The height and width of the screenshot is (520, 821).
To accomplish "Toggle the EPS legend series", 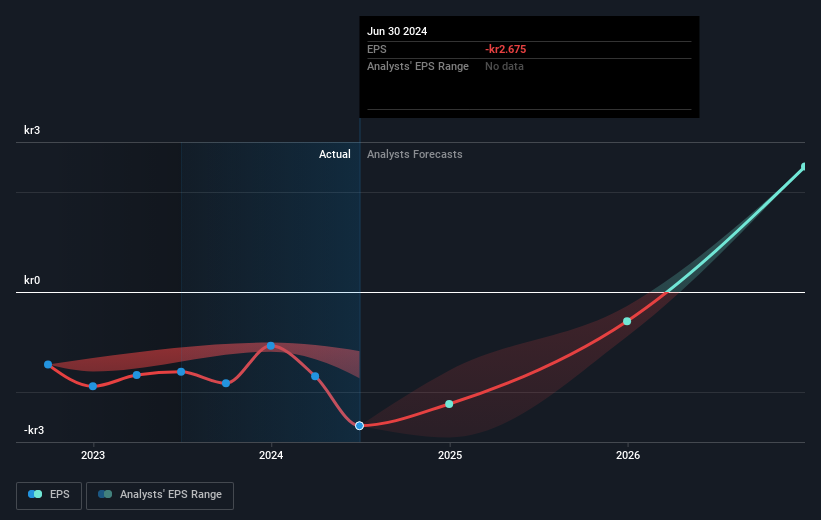I will 49,495.
